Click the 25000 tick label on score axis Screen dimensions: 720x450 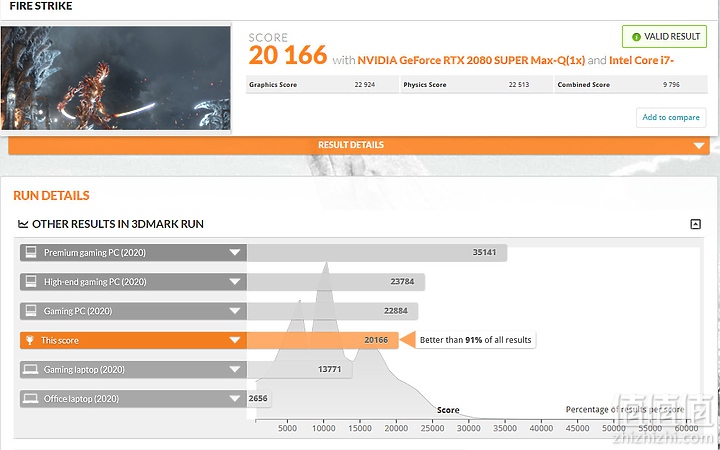pos(432,428)
